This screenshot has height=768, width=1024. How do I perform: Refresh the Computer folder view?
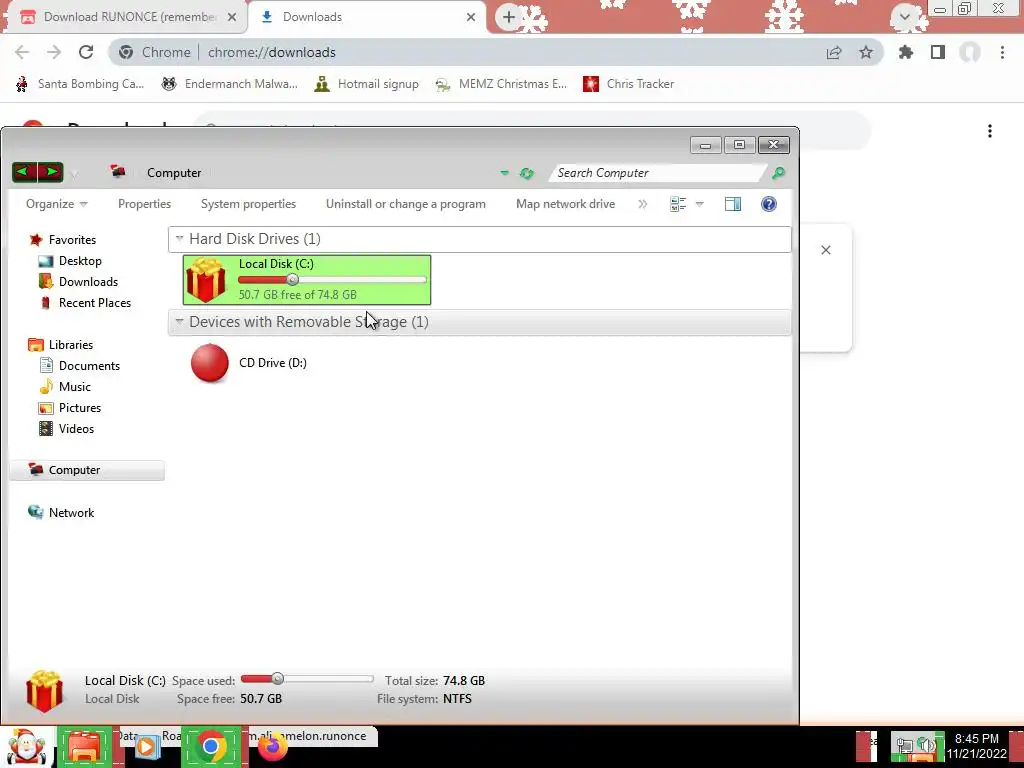coord(526,173)
